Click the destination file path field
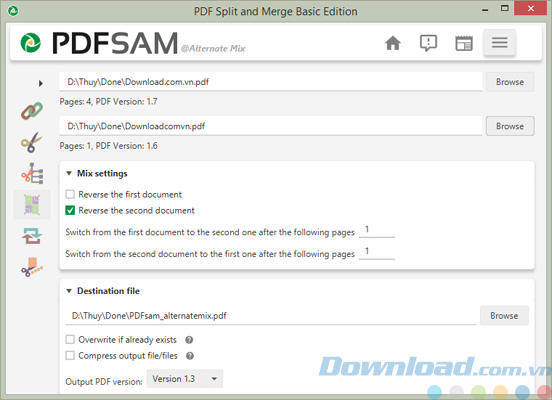The image size is (552, 400). 270,315
